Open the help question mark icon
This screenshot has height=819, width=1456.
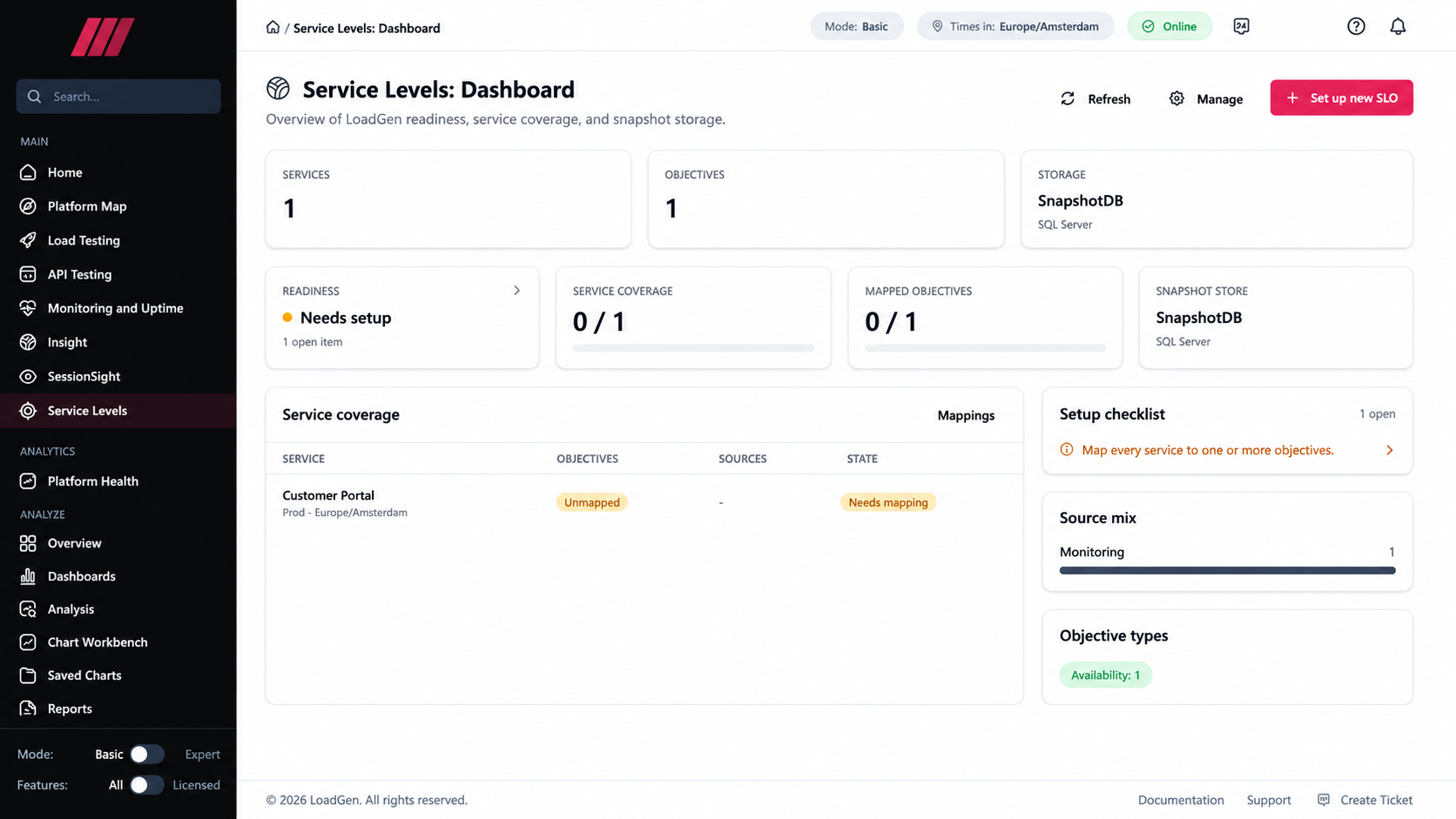coord(1356,26)
